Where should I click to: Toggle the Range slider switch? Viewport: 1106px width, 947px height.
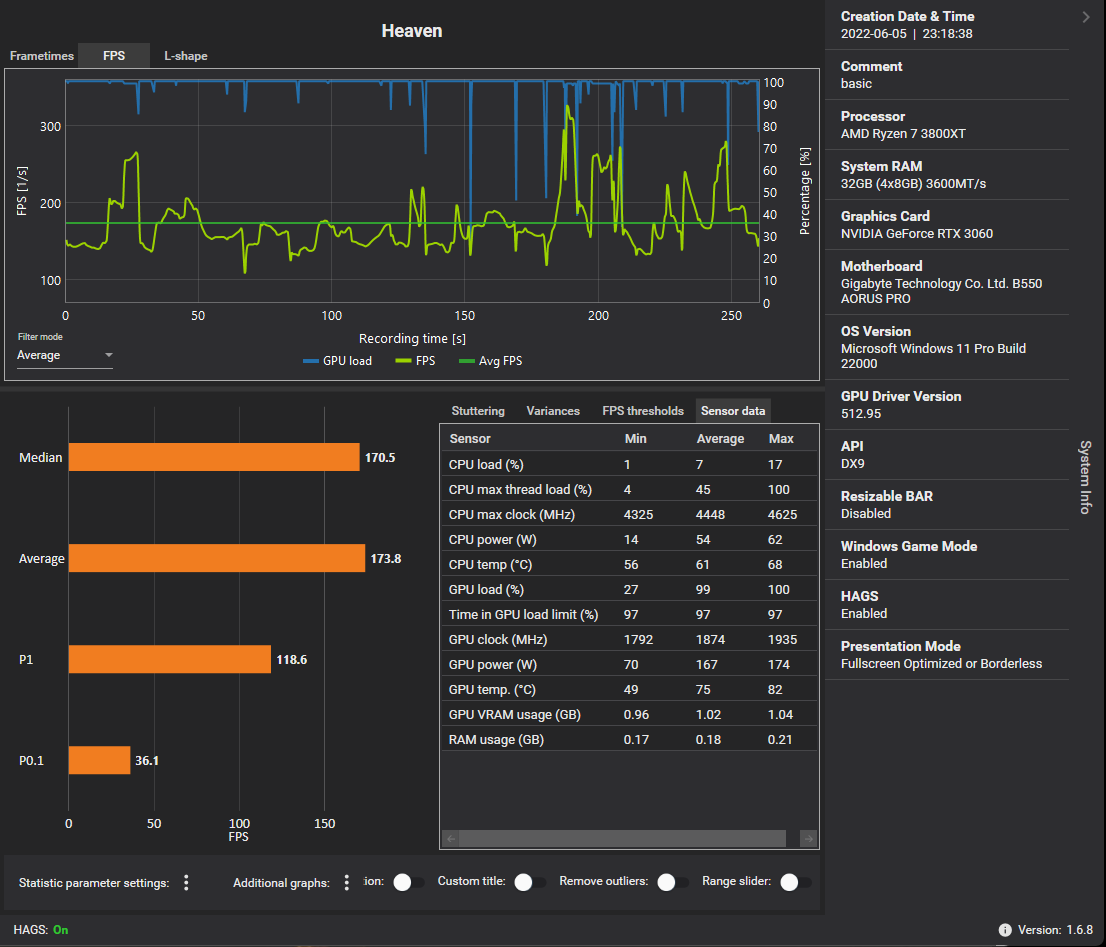pyautogui.click(x=795, y=882)
